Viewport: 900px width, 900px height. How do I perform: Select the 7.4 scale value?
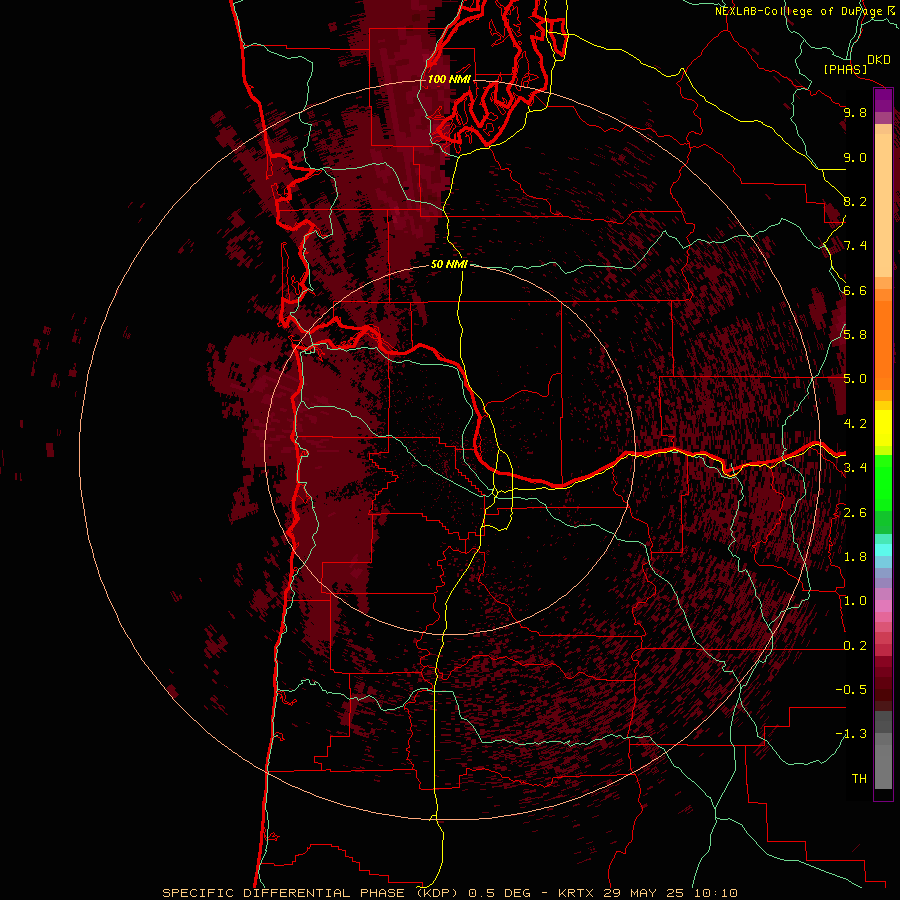coord(855,246)
